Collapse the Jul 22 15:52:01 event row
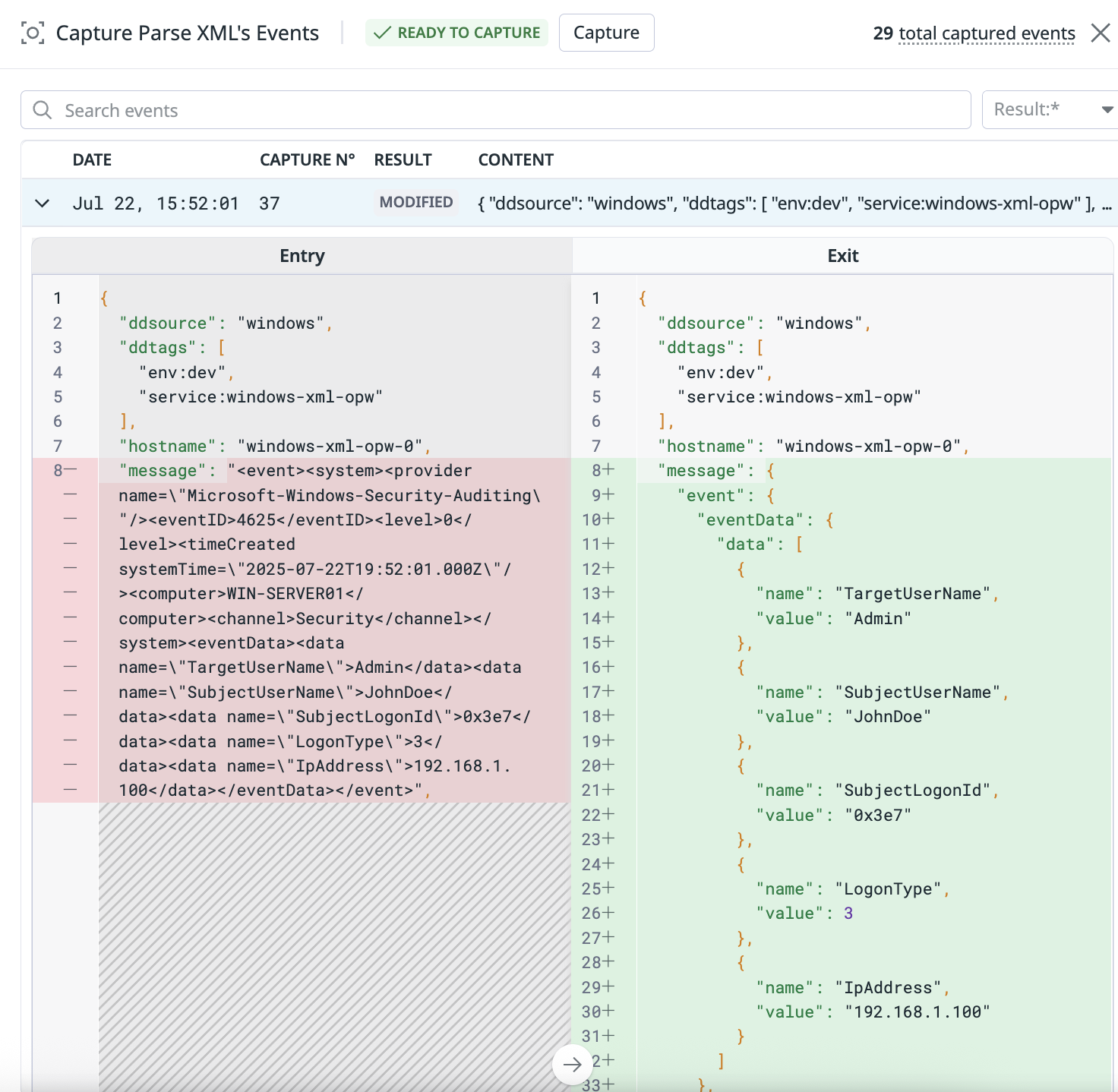The width and height of the screenshot is (1118, 1092). click(43, 204)
